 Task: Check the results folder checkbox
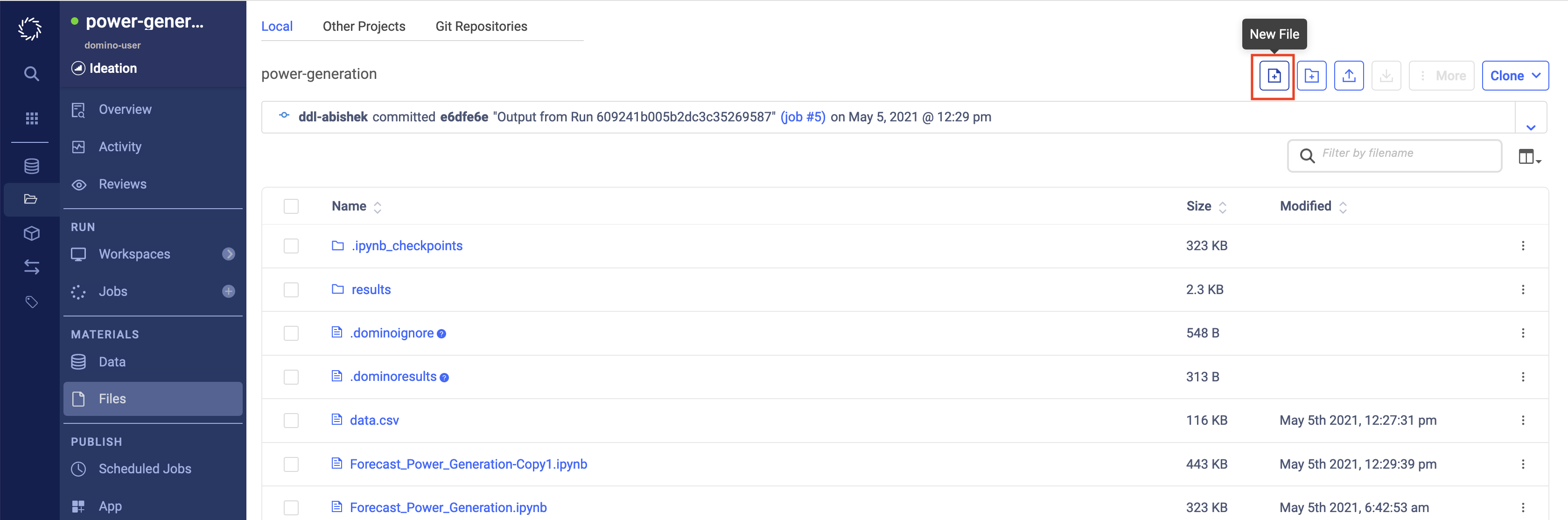click(x=291, y=289)
